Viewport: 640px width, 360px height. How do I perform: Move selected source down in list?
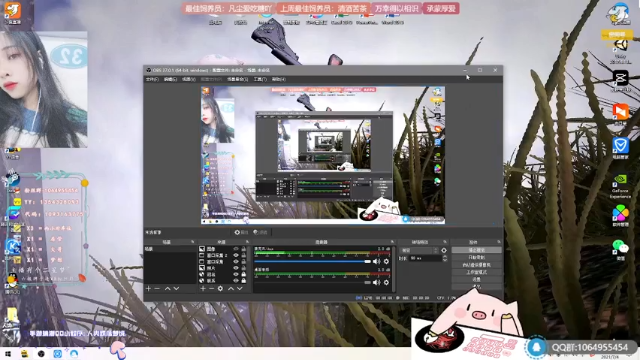[240, 289]
